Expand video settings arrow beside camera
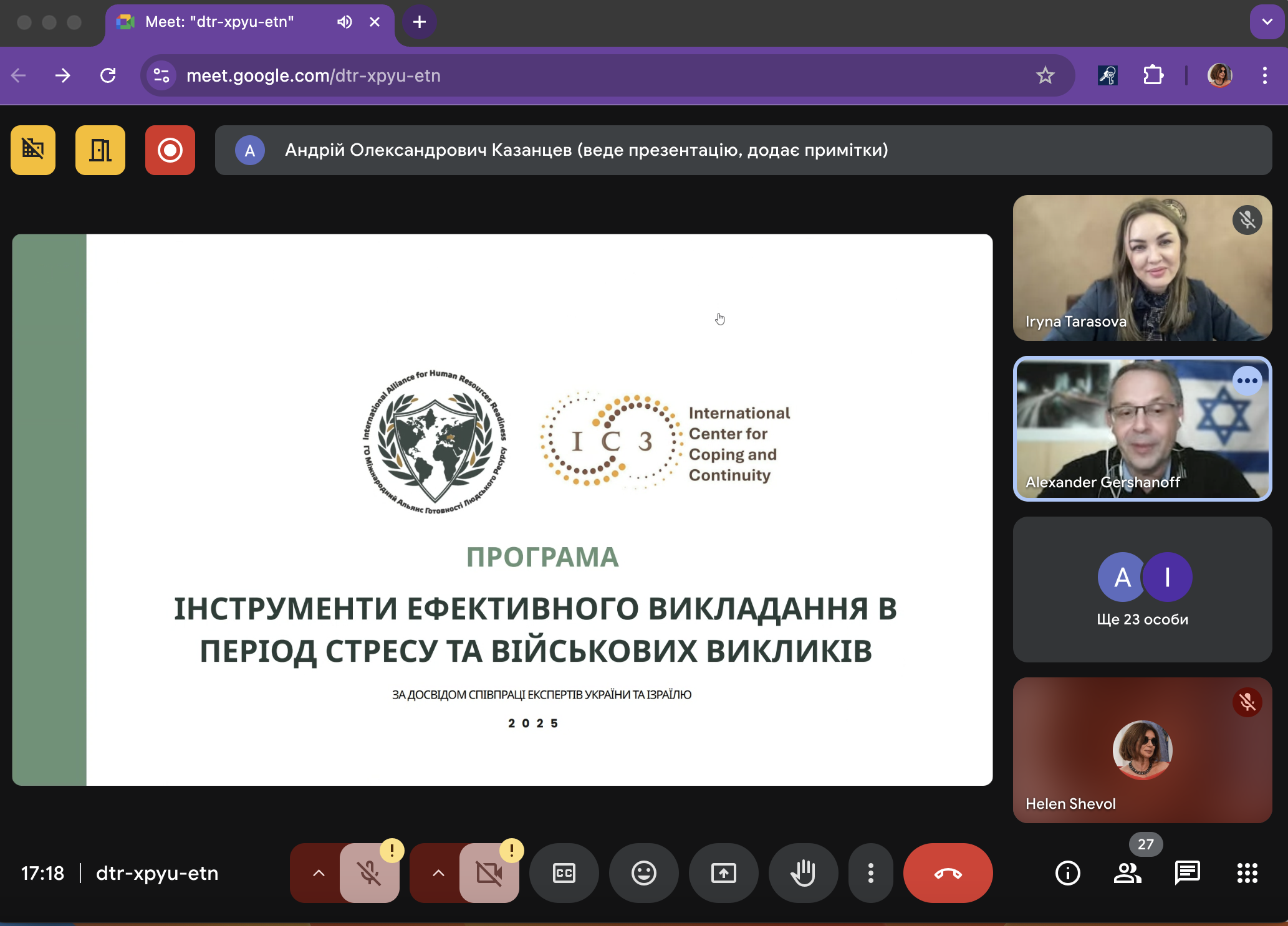Screen dimensions: 1288x926 [x=438, y=872]
